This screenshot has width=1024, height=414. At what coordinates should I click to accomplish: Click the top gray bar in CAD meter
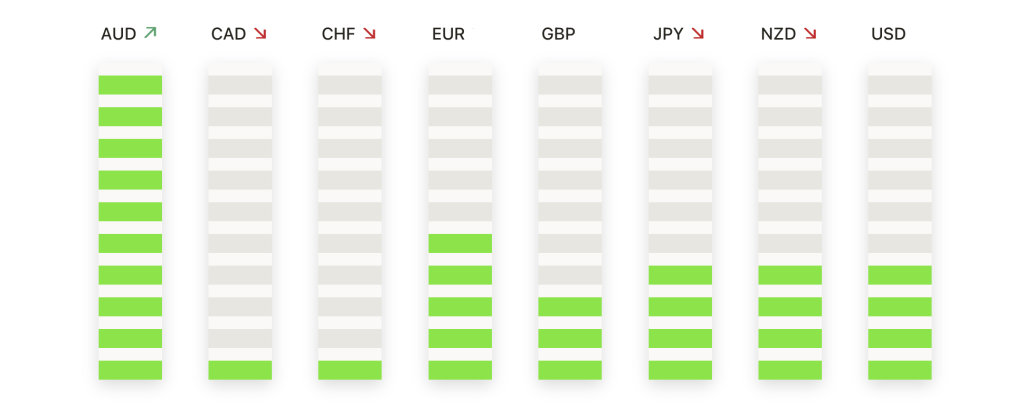[x=240, y=85]
